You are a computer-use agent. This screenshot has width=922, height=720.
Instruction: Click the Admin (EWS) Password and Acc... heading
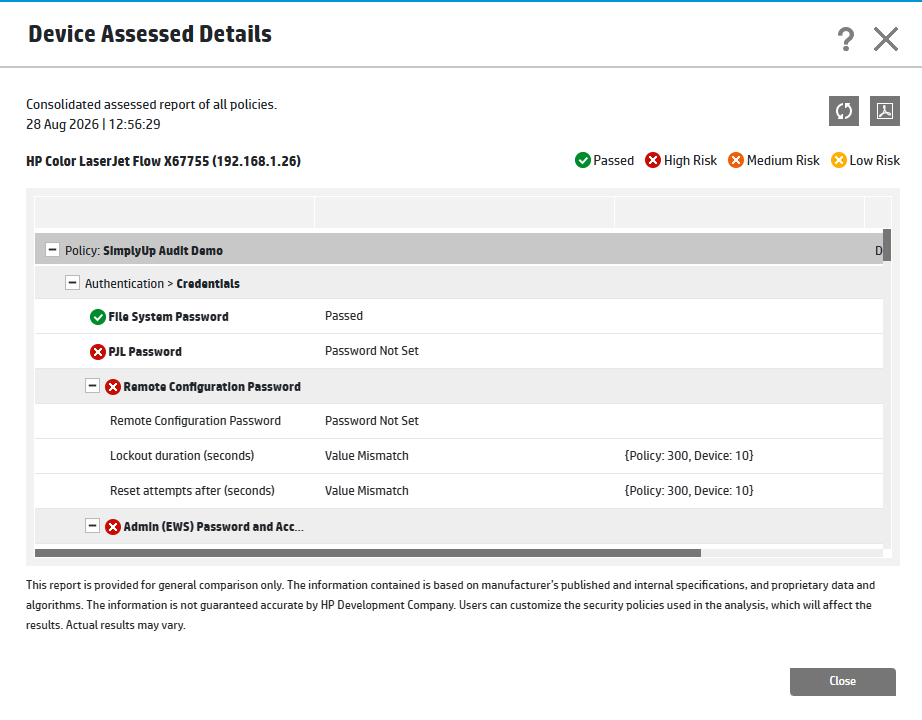[213, 526]
